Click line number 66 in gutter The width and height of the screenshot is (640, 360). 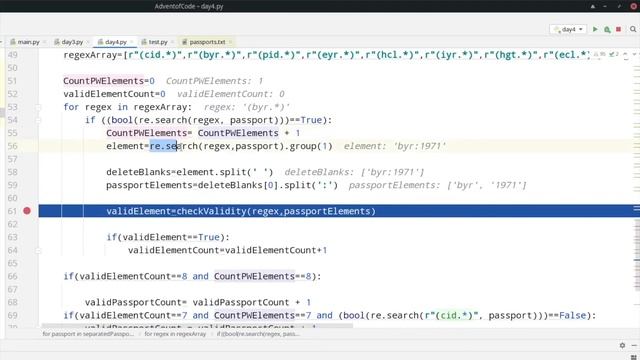[13, 276]
